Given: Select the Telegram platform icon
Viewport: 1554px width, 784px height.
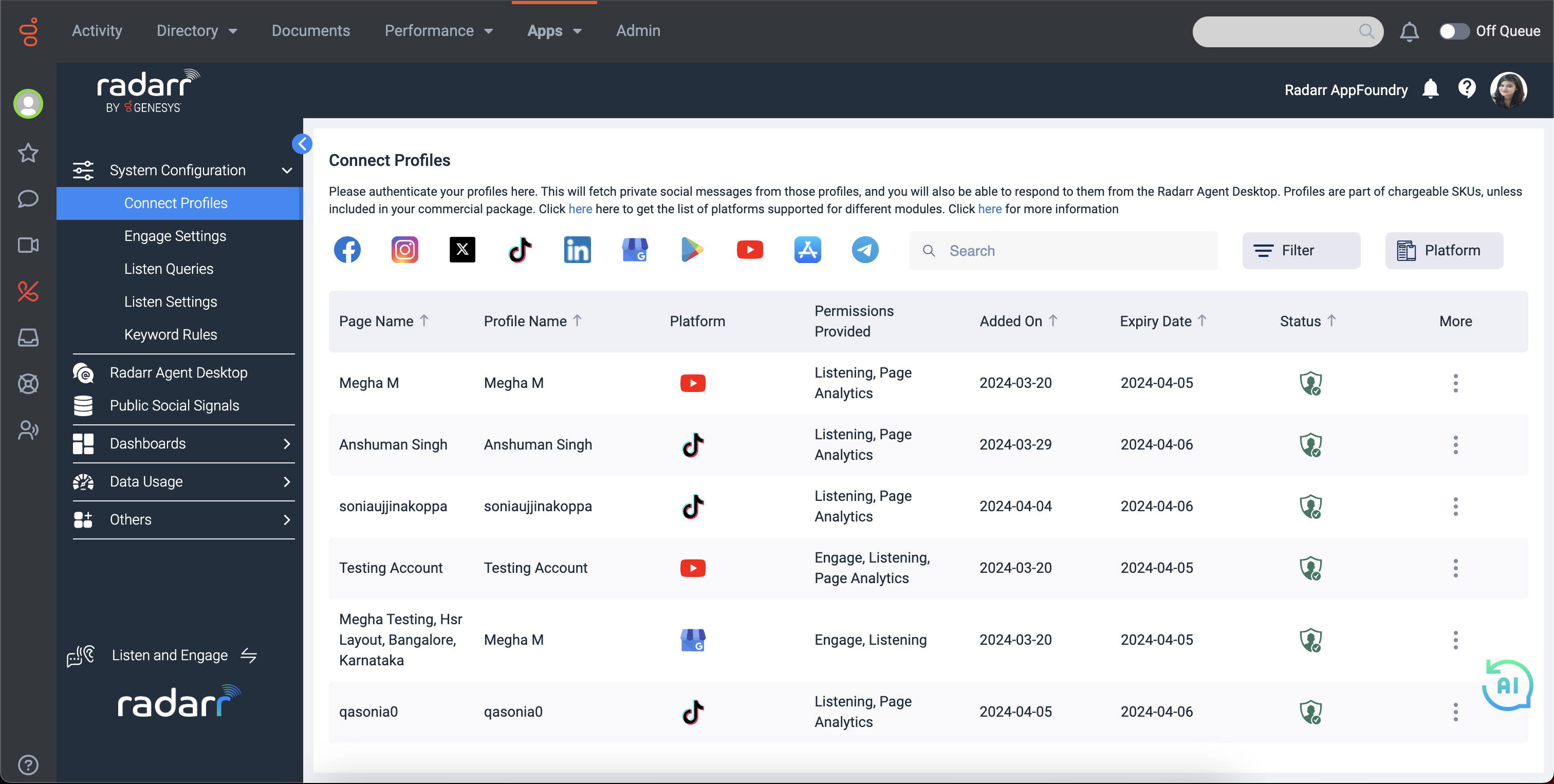Looking at the screenshot, I should coord(864,250).
